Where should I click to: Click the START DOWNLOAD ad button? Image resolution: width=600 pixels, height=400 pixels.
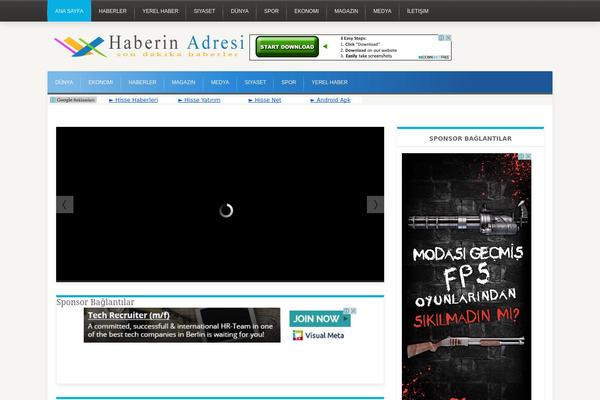coord(287,47)
